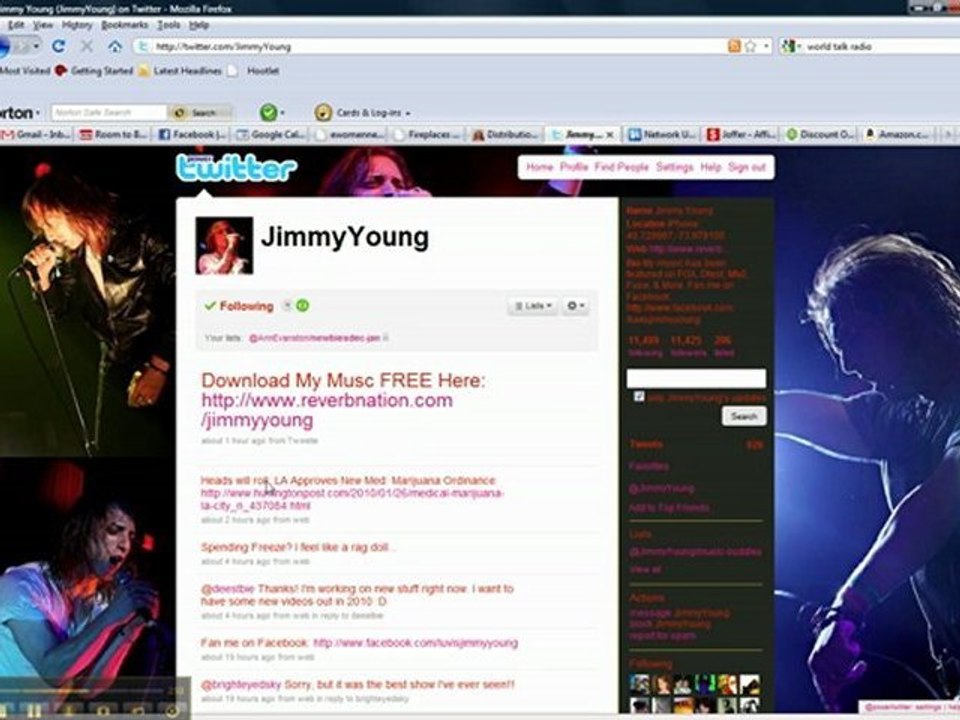
Task: Open the Lists dropdown button
Action: (532, 306)
